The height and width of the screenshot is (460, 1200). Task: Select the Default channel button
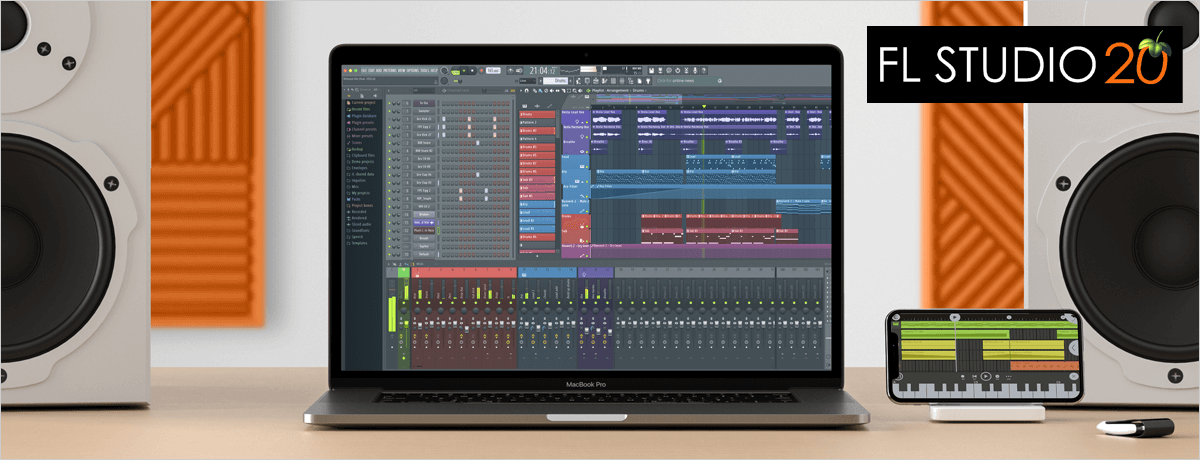tap(424, 254)
